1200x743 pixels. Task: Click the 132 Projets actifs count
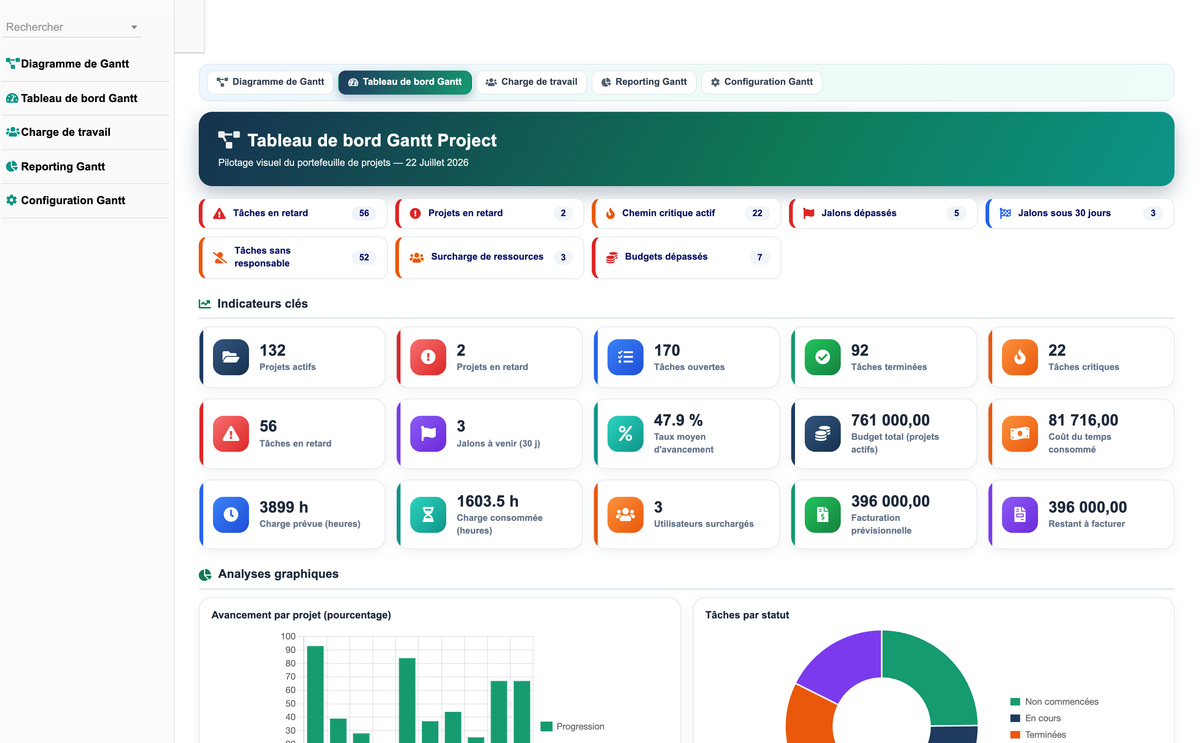point(272,350)
